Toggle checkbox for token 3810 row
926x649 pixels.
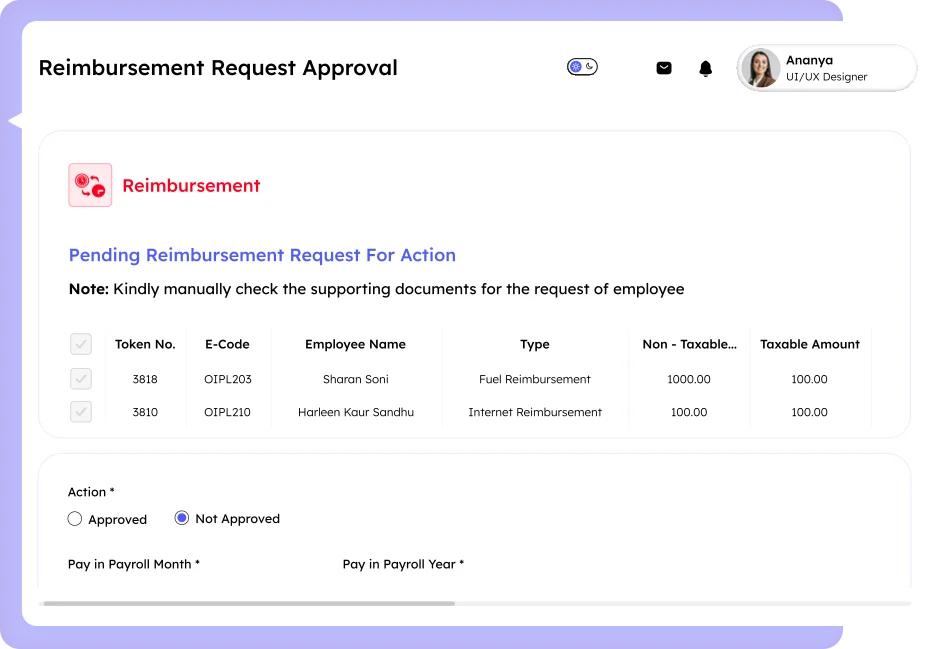[81, 412]
